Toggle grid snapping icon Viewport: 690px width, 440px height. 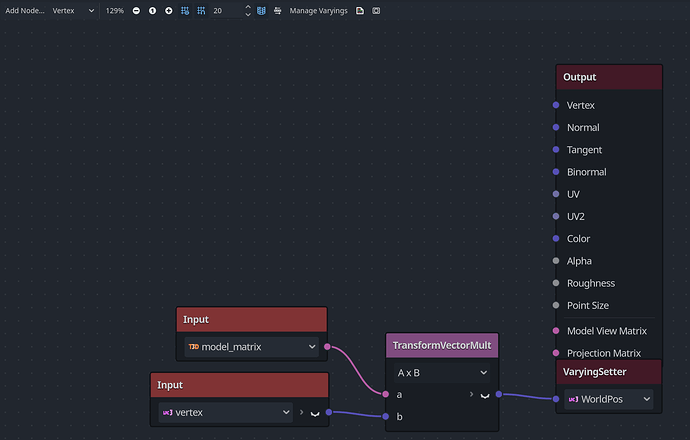coord(201,11)
